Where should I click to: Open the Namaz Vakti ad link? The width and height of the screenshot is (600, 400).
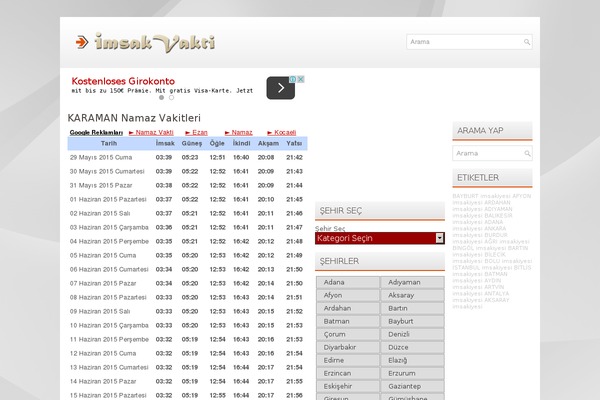click(151, 132)
